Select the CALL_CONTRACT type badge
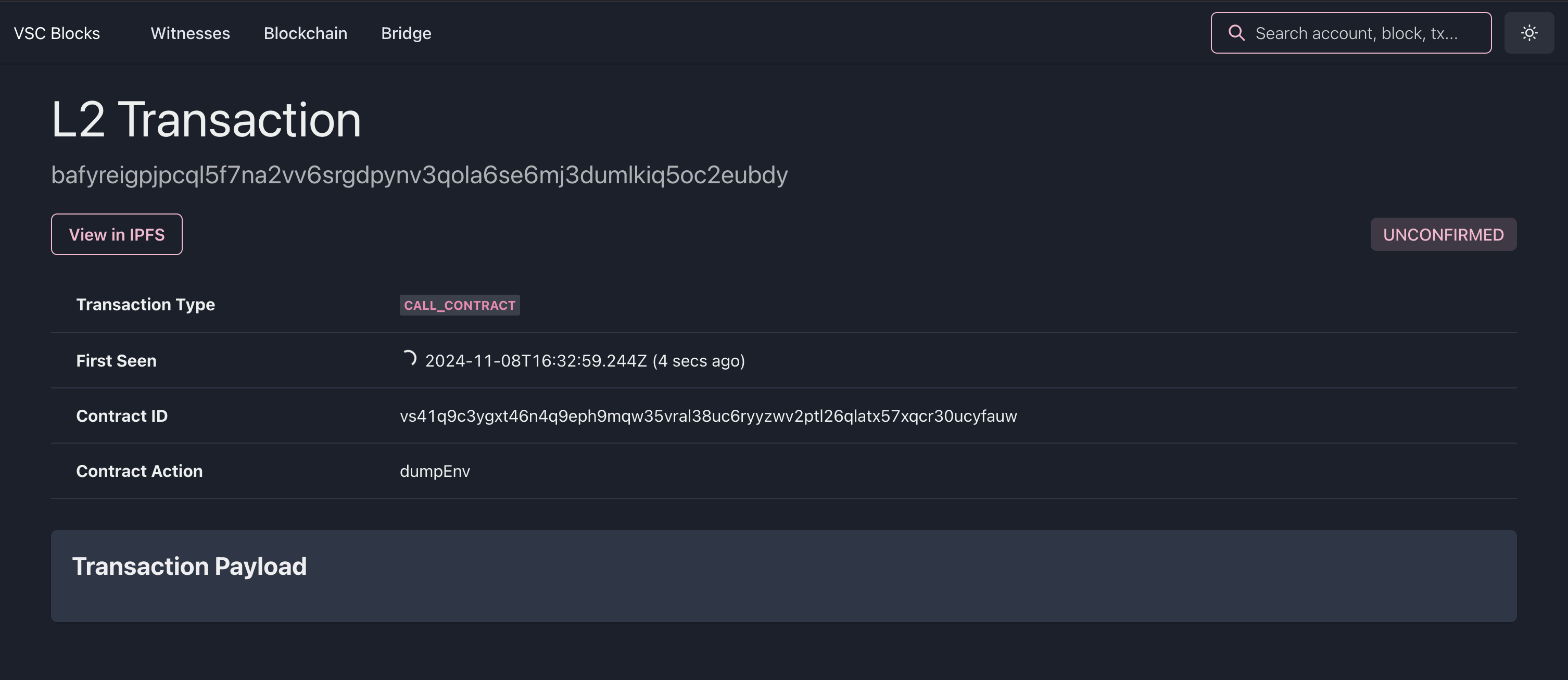The height and width of the screenshot is (680, 1568). pyautogui.click(x=460, y=305)
